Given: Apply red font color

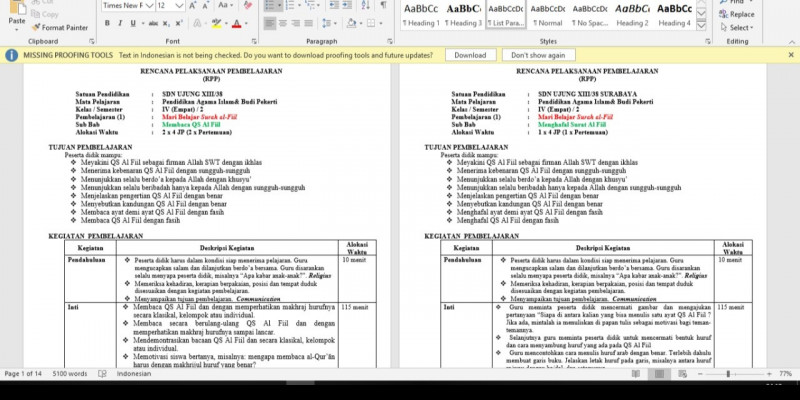Looking at the screenshot, I should [236, 23].
